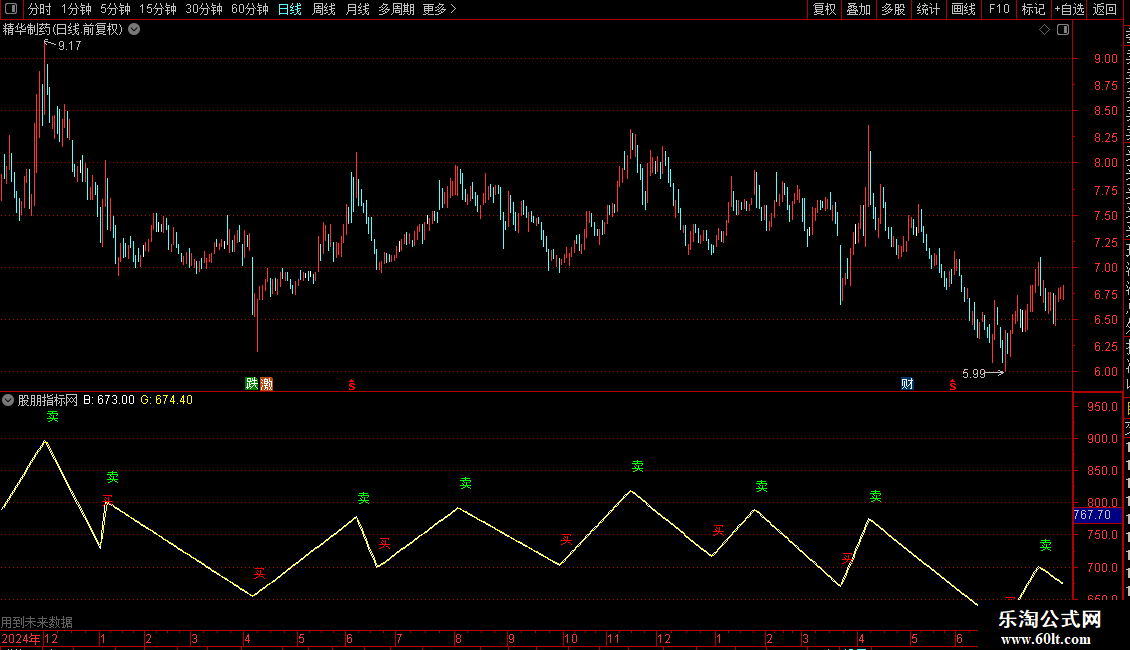Add stock via +自选 button

coord(1069,9)
